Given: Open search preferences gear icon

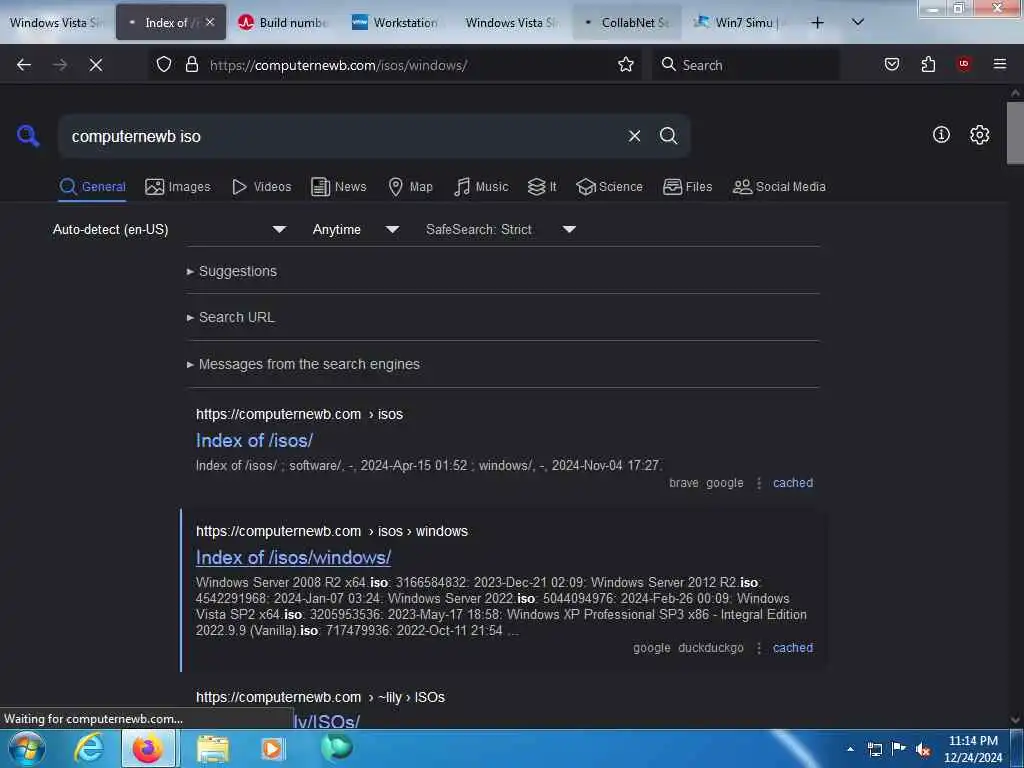Looking at the screenshot, I should pyautogui.click(x=979, y=135).
